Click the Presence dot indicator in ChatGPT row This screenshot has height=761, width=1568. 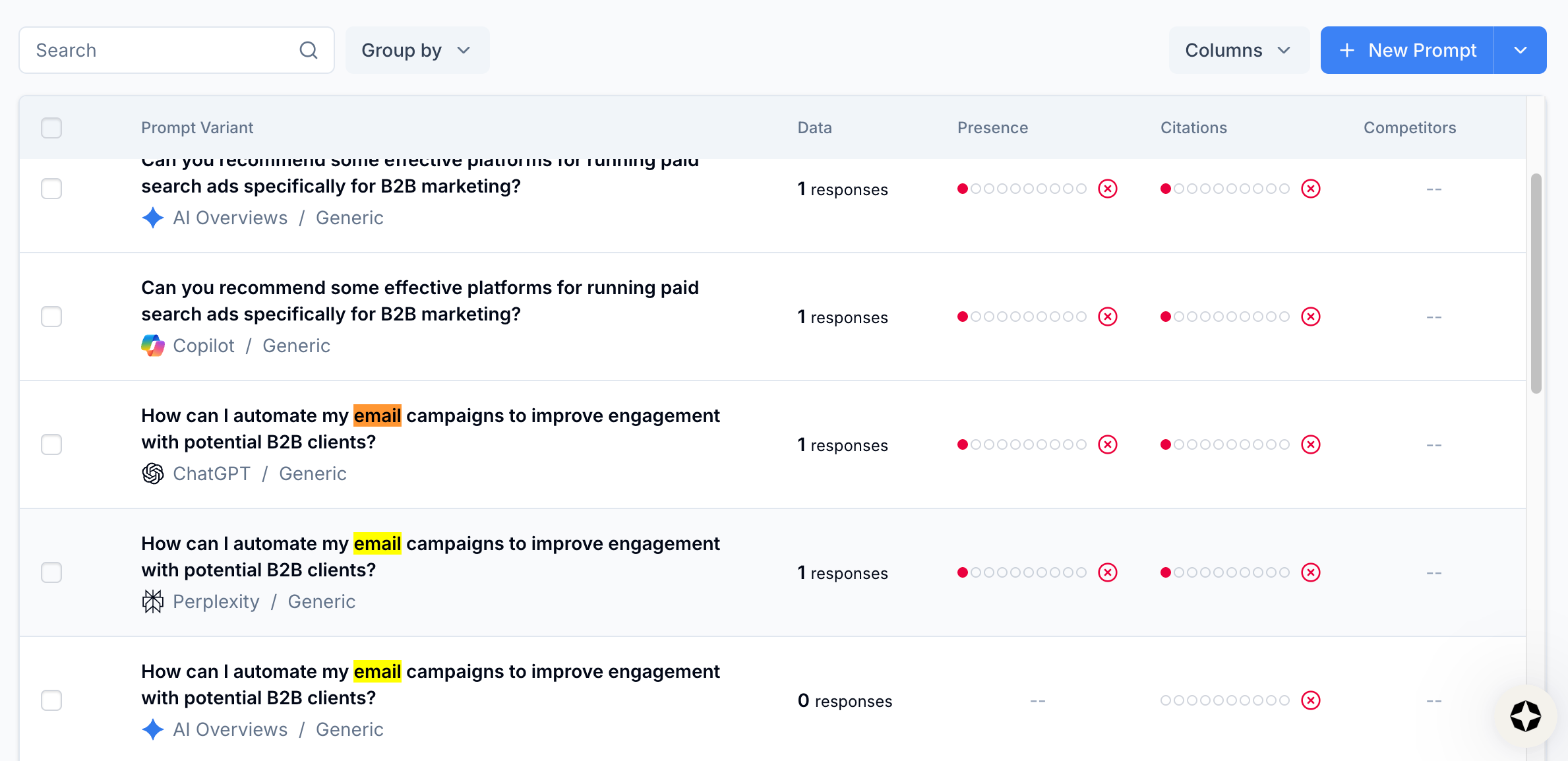[1021, 444]
